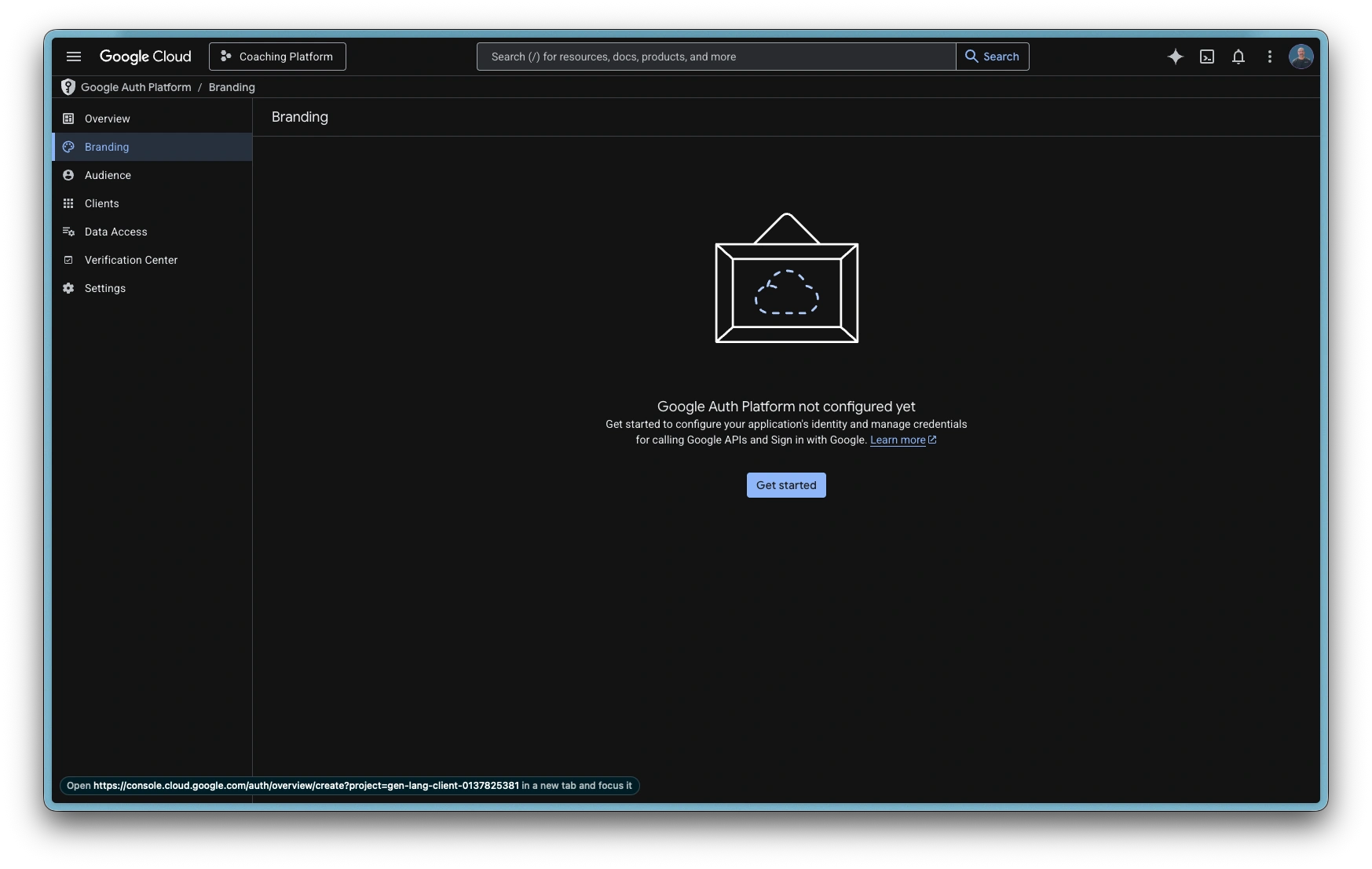Viewport: 1372px width, 869px height.
Task: Click the Search button
Action: pyautogui.click(x=992, y=57)
